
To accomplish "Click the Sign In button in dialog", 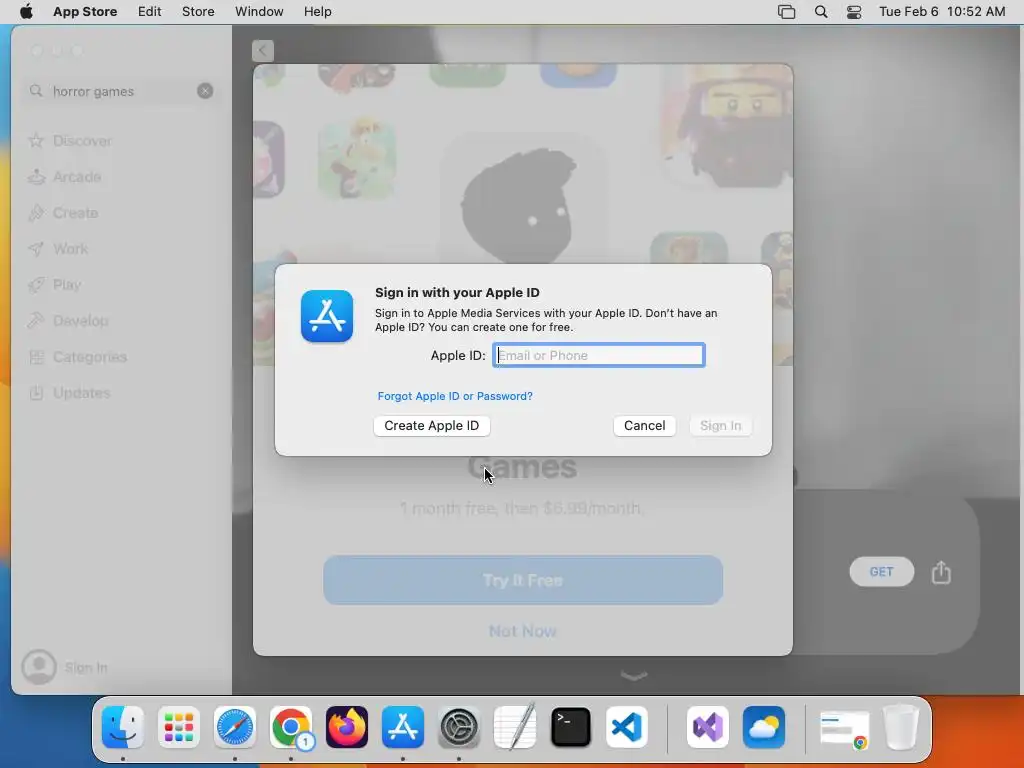I will point(720,425).
